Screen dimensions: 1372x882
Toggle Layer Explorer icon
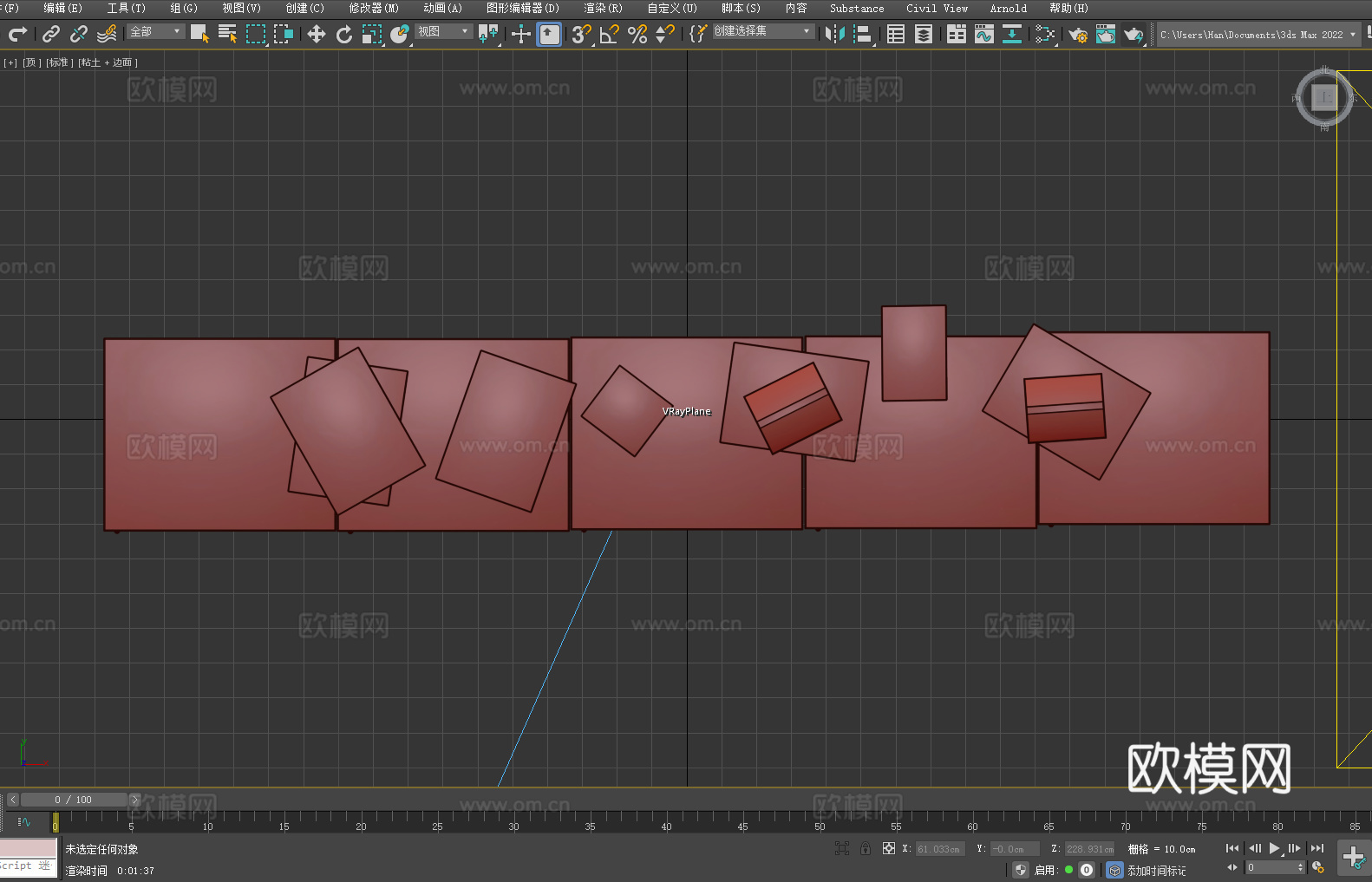coord(924,34)
